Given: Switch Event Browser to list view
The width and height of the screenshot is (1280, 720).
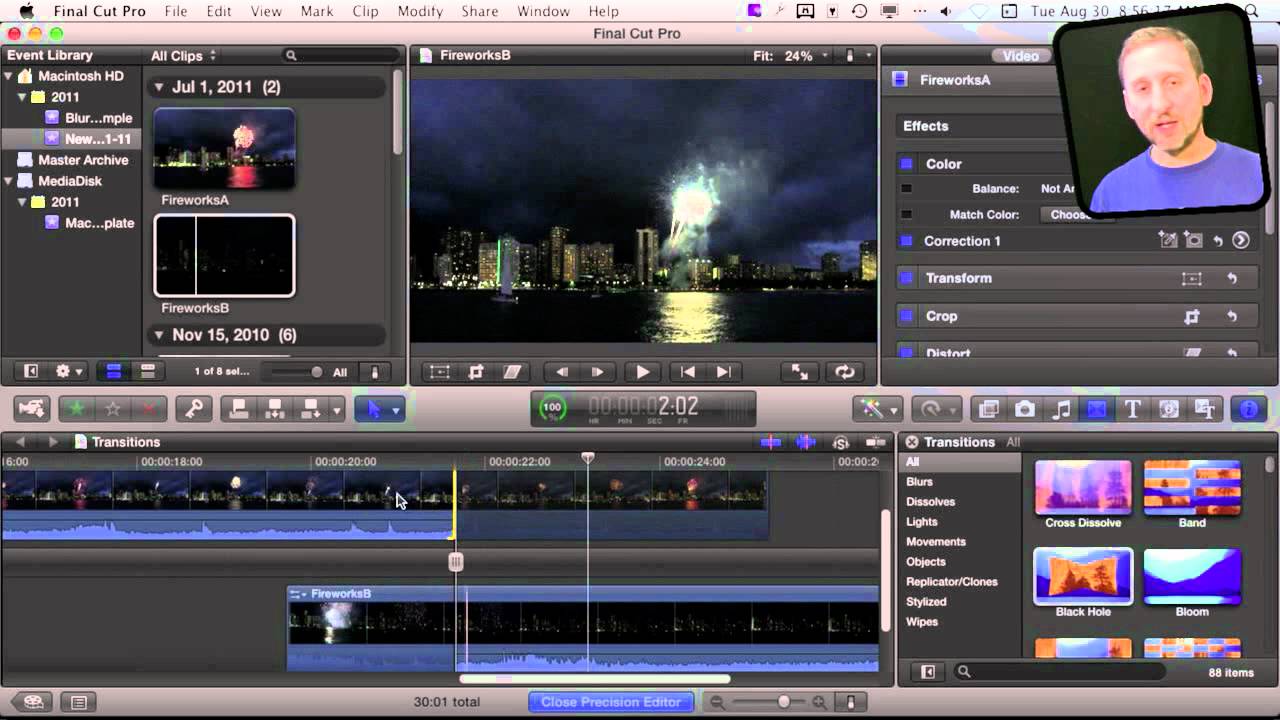Looking at the screenshot, I should [x=148, y=372].
